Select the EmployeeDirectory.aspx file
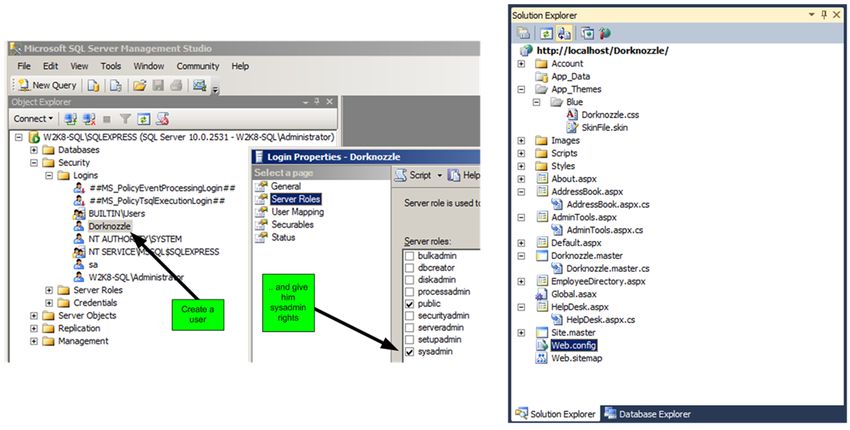Viewport: 850px width, 430px height. pos(598,281)
